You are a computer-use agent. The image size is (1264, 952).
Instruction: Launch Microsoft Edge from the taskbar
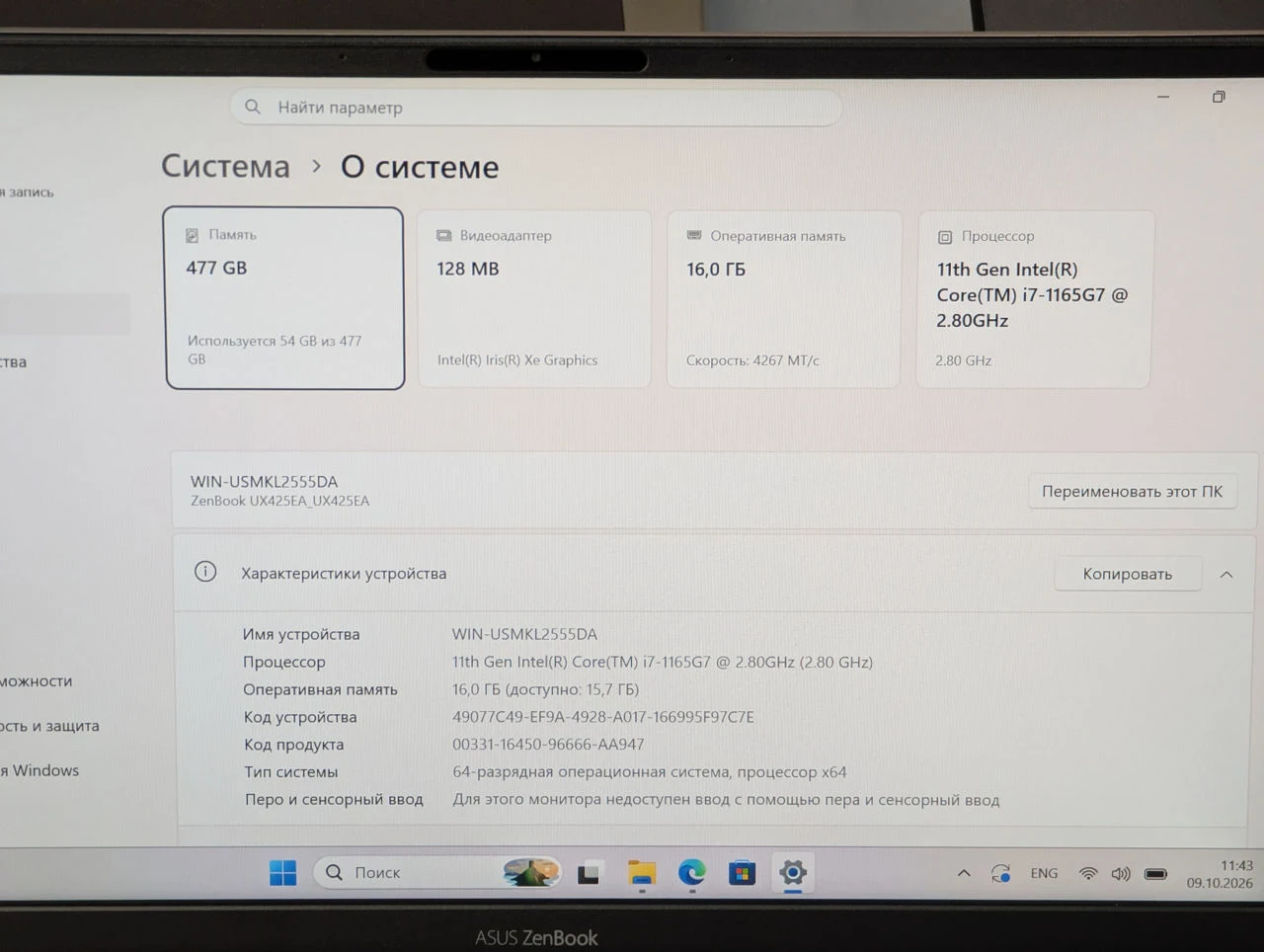[x=692, y=873]
